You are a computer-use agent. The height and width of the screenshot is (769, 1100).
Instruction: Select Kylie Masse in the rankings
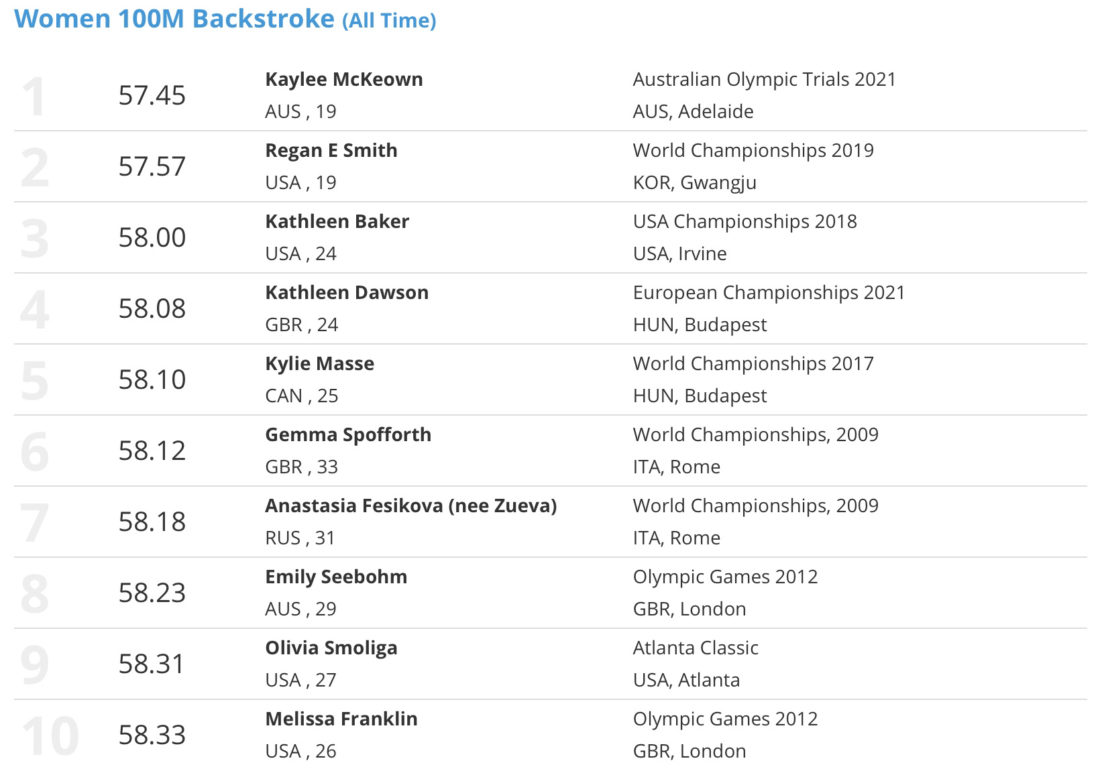320,364
